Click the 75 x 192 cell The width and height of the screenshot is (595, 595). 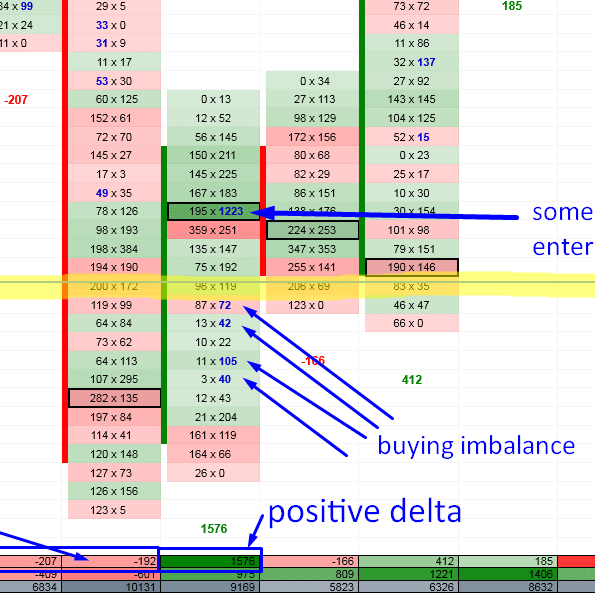[x=213, y=267]
